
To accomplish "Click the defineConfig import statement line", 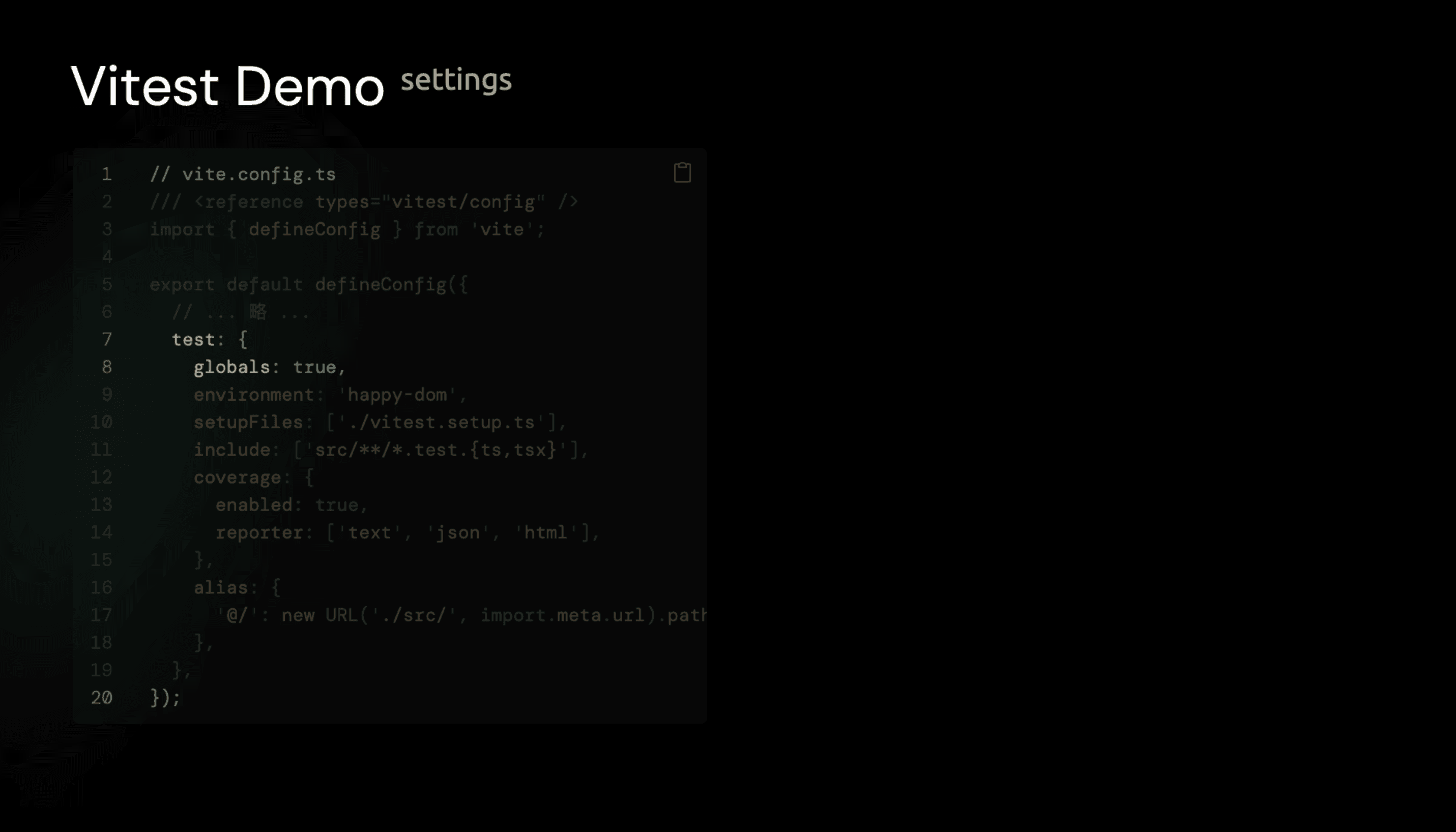I will pos(347,229).
